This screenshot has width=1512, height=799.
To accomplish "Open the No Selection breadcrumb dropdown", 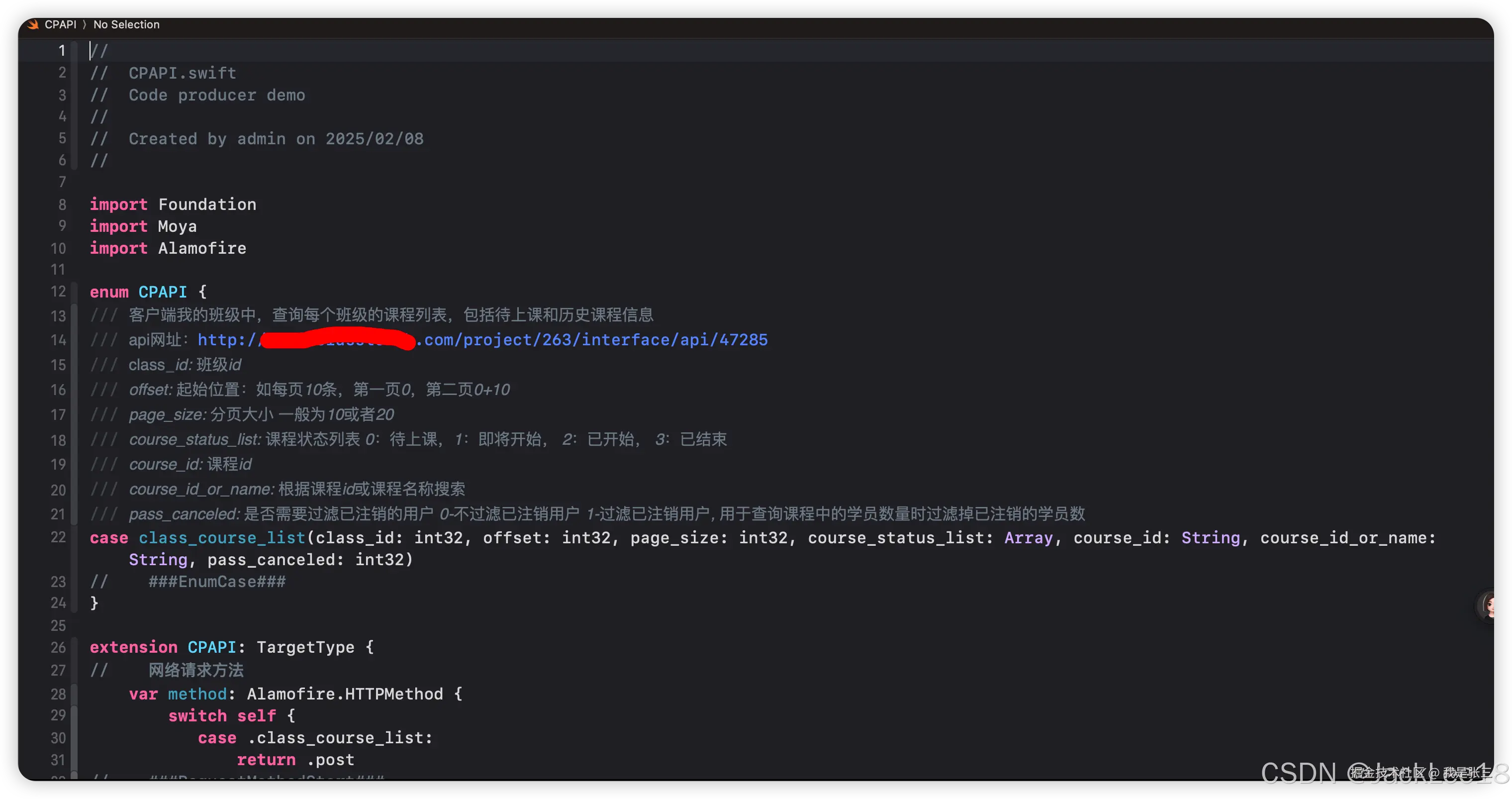I will [126, 24].
